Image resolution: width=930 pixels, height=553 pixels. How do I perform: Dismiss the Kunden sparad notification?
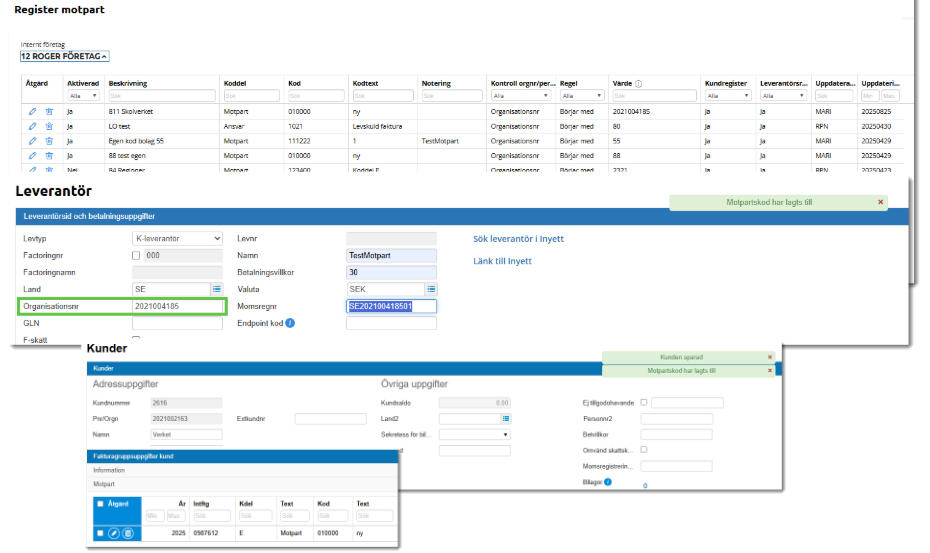(770, 357)
